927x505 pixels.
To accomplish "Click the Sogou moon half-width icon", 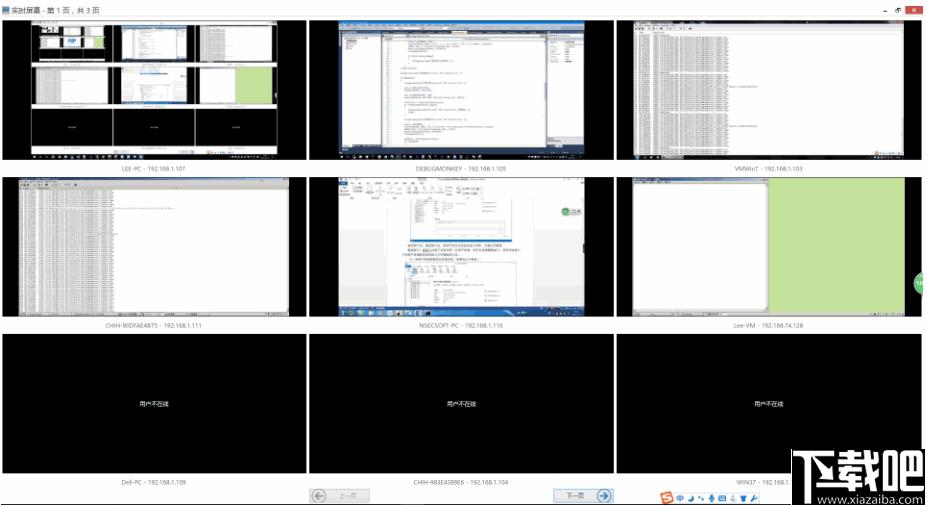I will tap(691, 498).
